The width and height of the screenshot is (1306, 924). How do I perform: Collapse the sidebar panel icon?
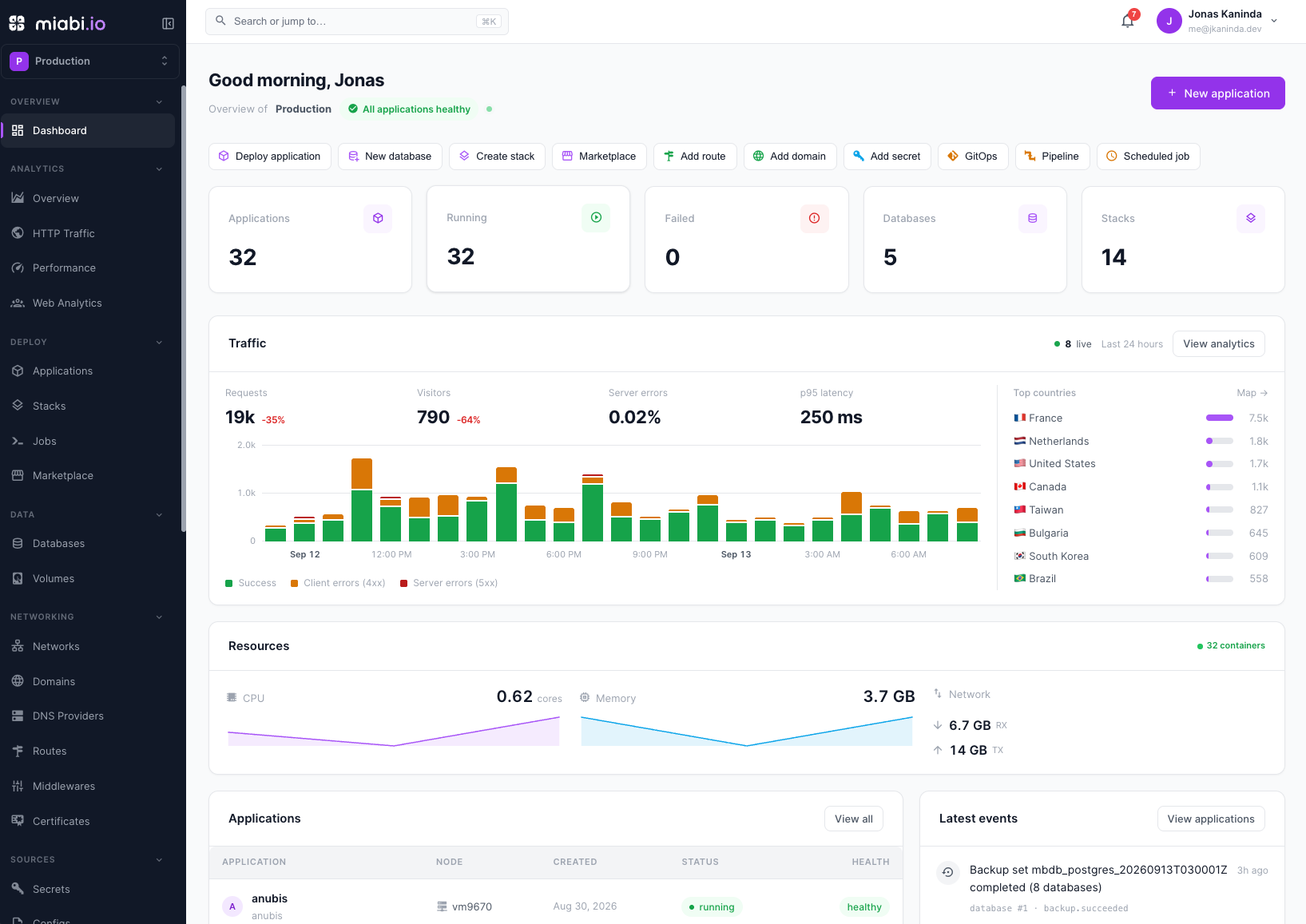pos(168,24)
